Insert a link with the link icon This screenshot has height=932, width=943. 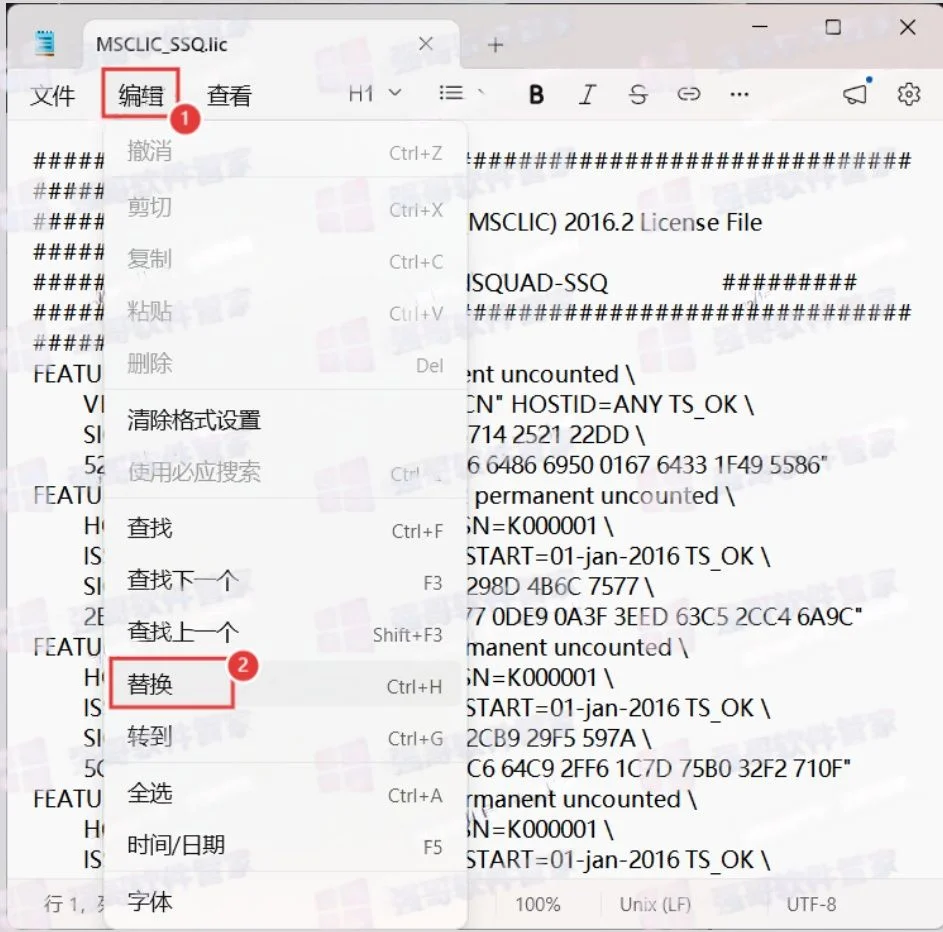pos(689,94)
